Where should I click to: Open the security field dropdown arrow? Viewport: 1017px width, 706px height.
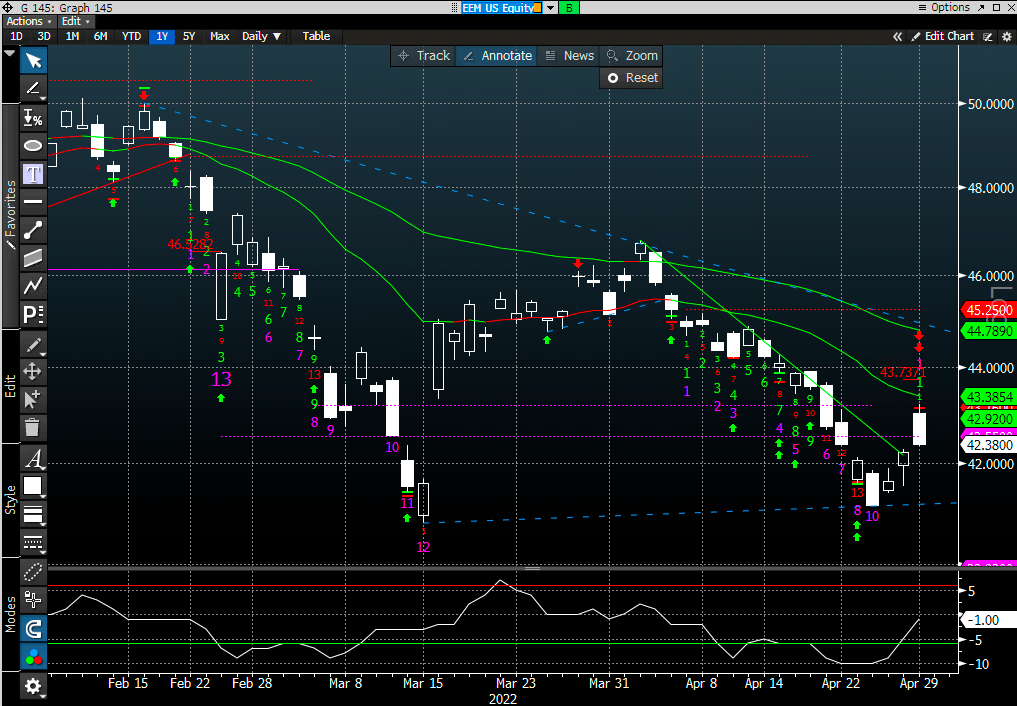551,8
